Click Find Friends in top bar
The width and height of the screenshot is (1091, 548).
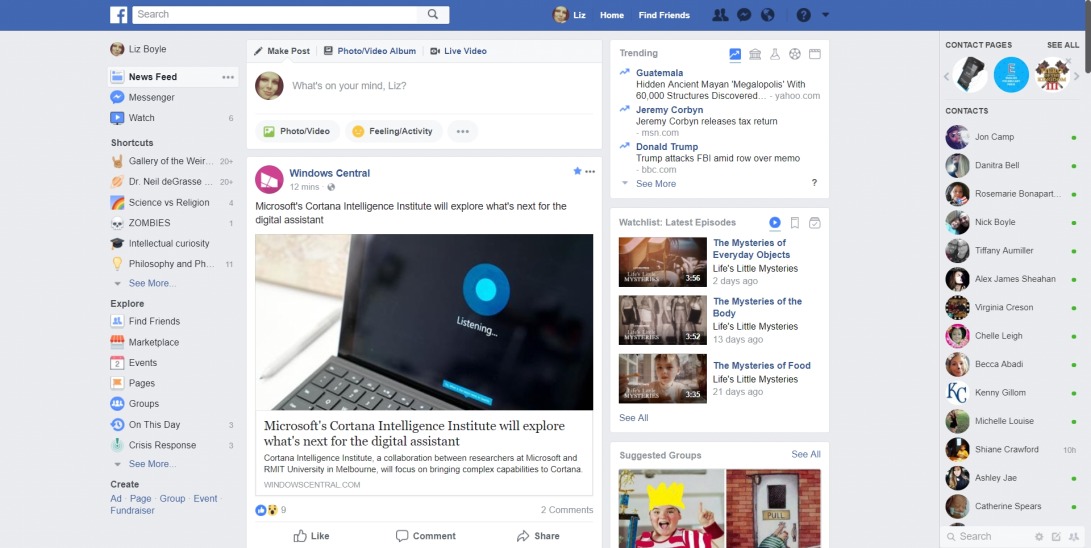[x=664, y=15]
